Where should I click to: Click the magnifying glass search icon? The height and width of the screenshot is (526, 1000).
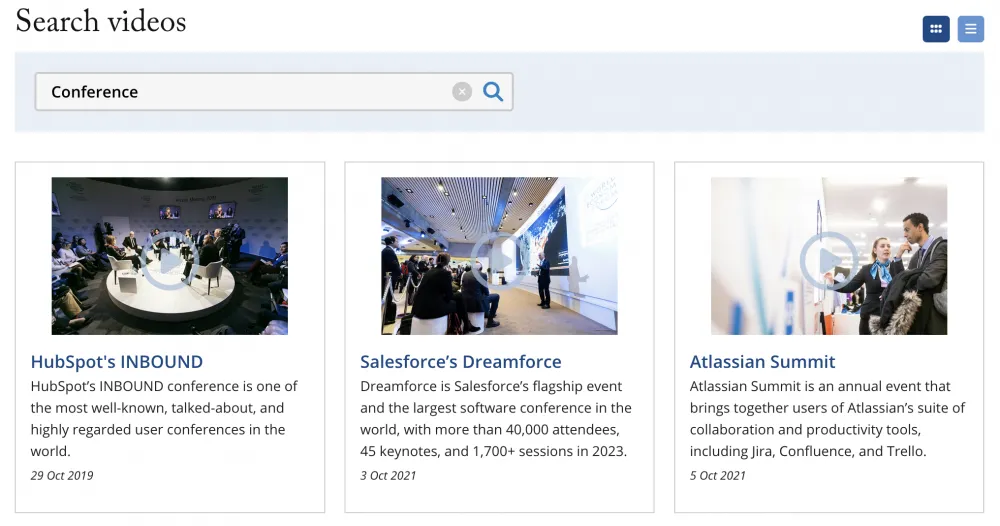click(493, 92)
